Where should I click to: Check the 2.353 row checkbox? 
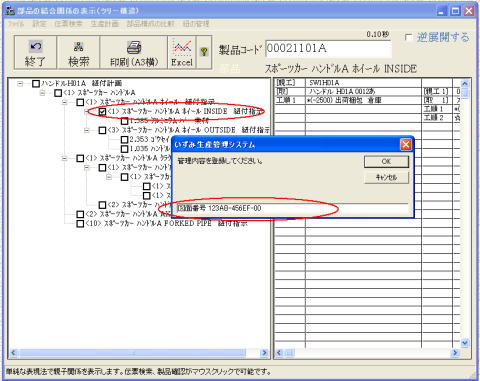pos(124,139)
